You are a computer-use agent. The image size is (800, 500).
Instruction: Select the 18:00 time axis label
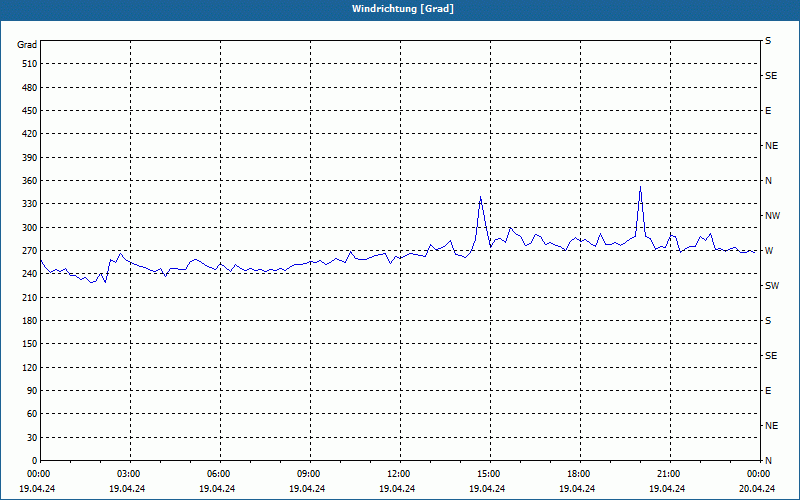(579, 474)
